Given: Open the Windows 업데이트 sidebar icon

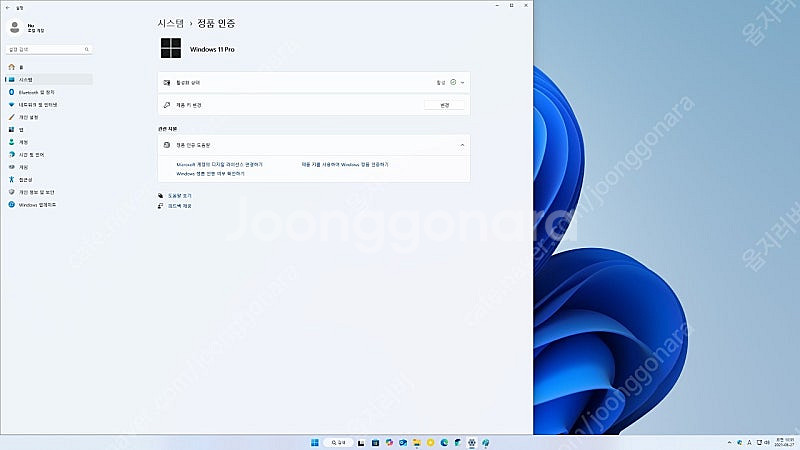Looking at the screenshot, I should pos(12,205).
